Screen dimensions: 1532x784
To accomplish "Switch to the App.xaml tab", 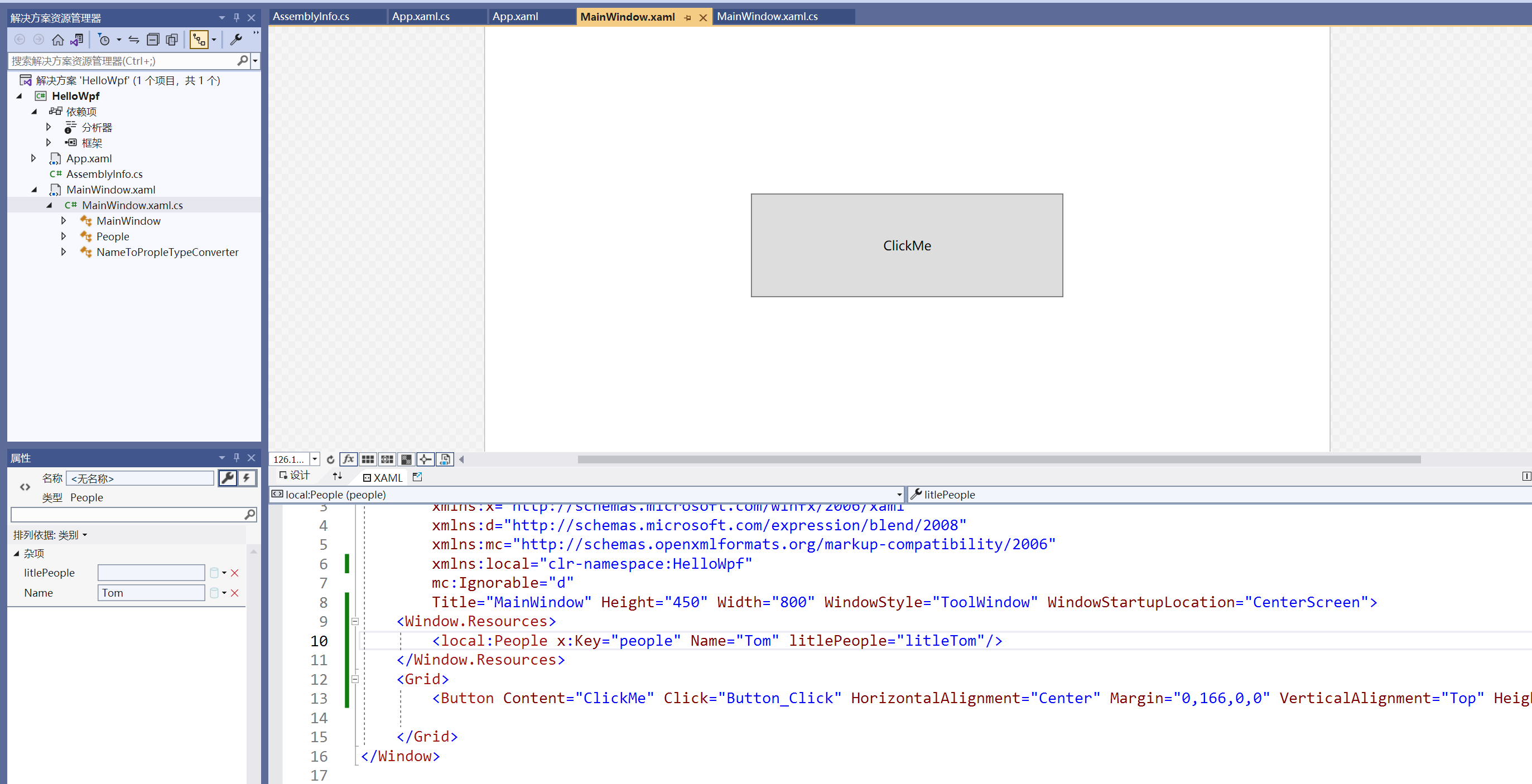I will click(532, 17).
